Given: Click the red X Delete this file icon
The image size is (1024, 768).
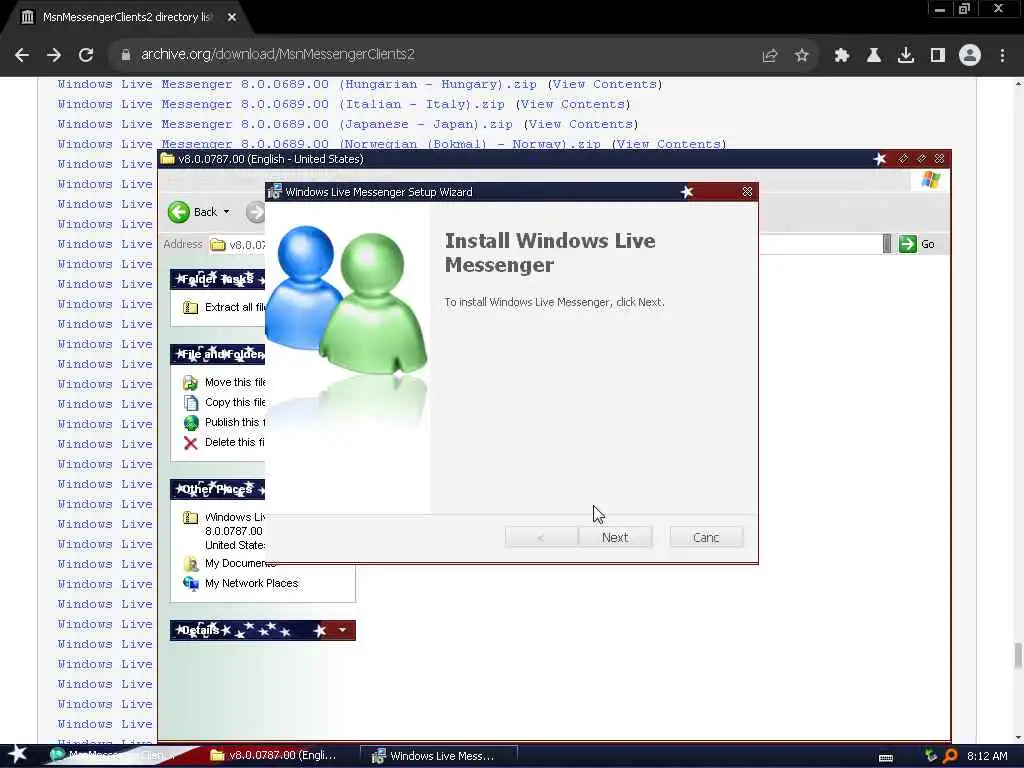Looking at the screenshot, I should pos(191,443).
